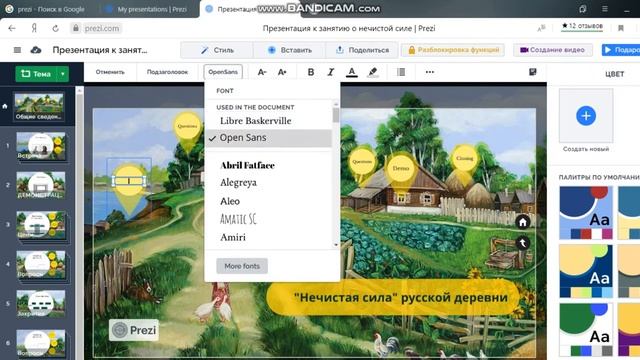Toggle bold formatting
The height and width of the screenshot is (360, 640).
[311, 72]
